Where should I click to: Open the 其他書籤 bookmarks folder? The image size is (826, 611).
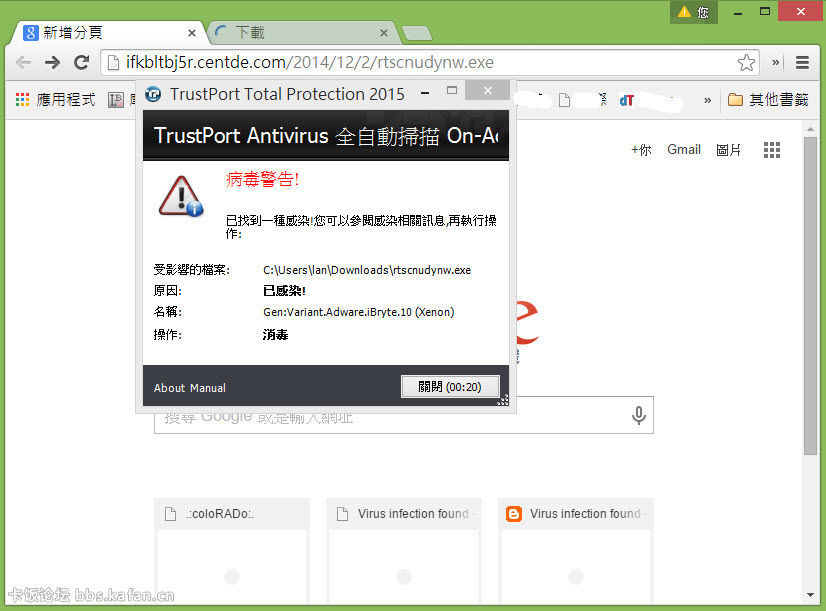coord(768,100)
